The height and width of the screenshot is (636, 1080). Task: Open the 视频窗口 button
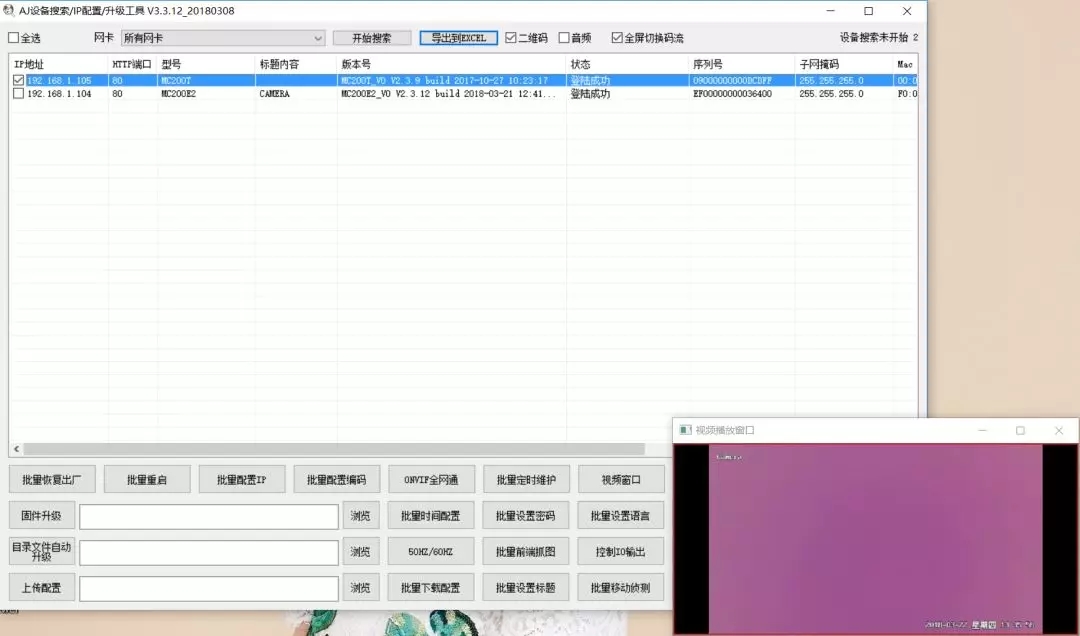pos(621,480)
